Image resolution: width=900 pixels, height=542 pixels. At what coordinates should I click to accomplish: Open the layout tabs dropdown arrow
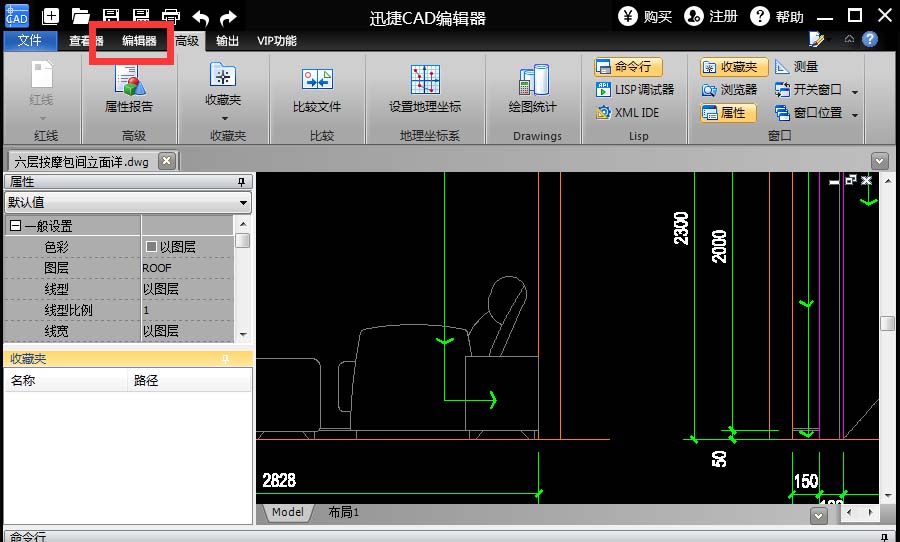[x=818, y=516]
